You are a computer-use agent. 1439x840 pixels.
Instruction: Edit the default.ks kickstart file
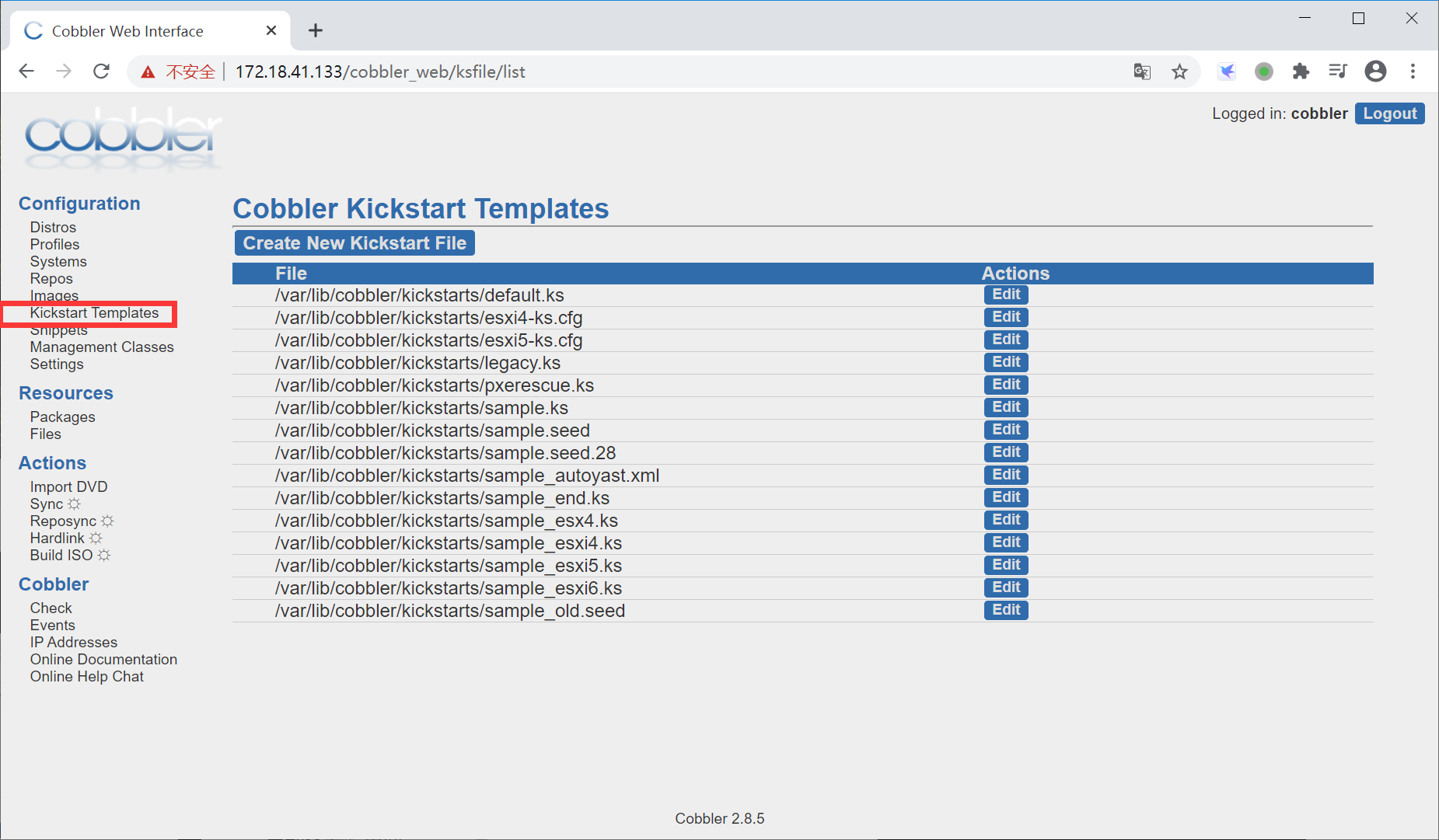click(1006, 295)
